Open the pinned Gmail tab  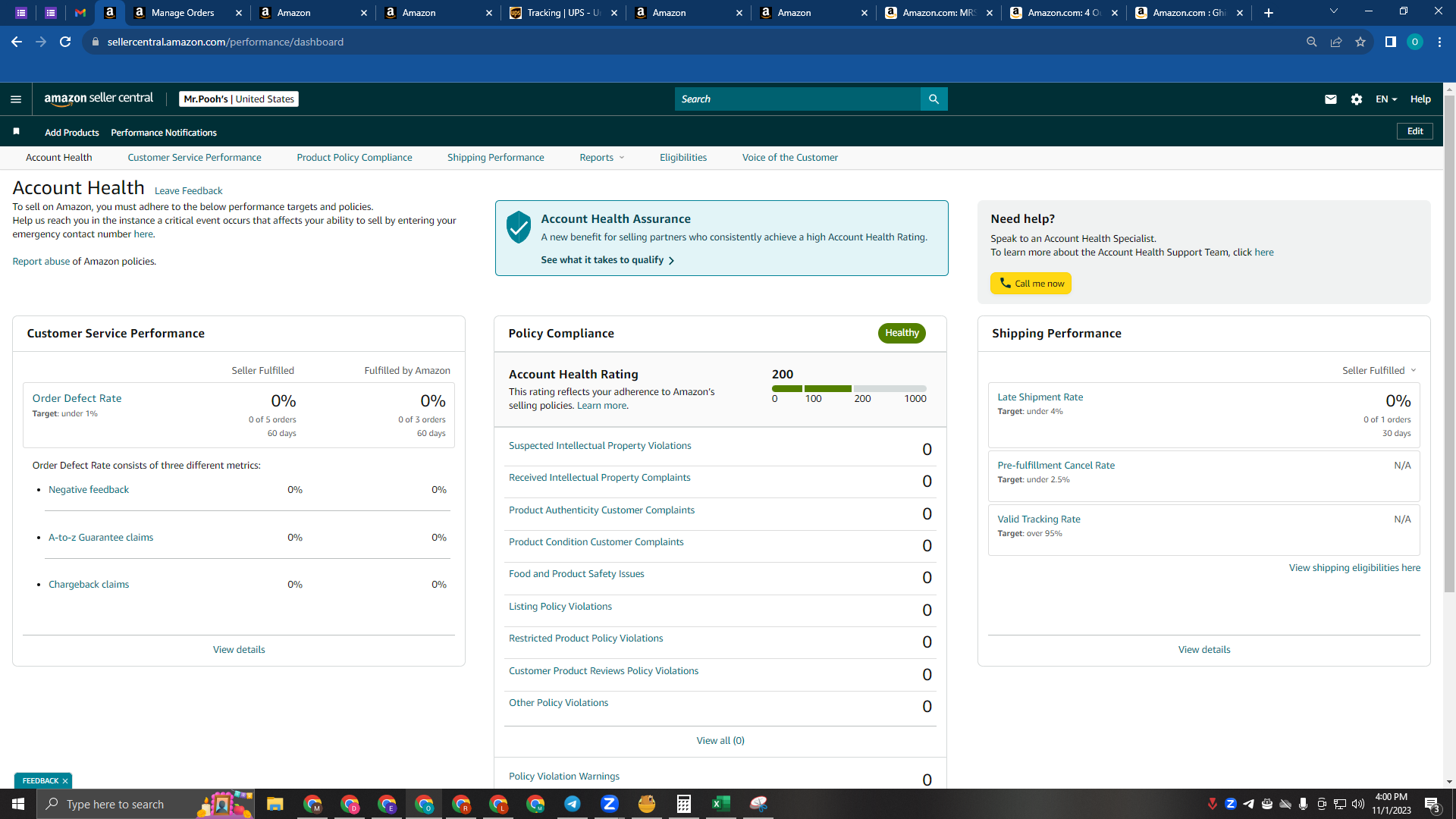point(80,13)
